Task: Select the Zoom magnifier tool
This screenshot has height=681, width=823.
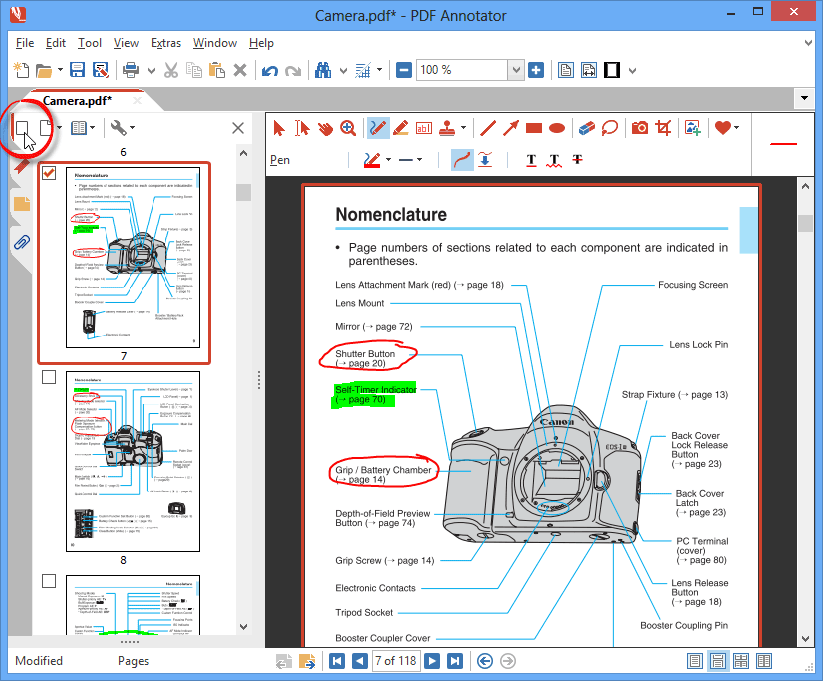Action: [348, 128]
